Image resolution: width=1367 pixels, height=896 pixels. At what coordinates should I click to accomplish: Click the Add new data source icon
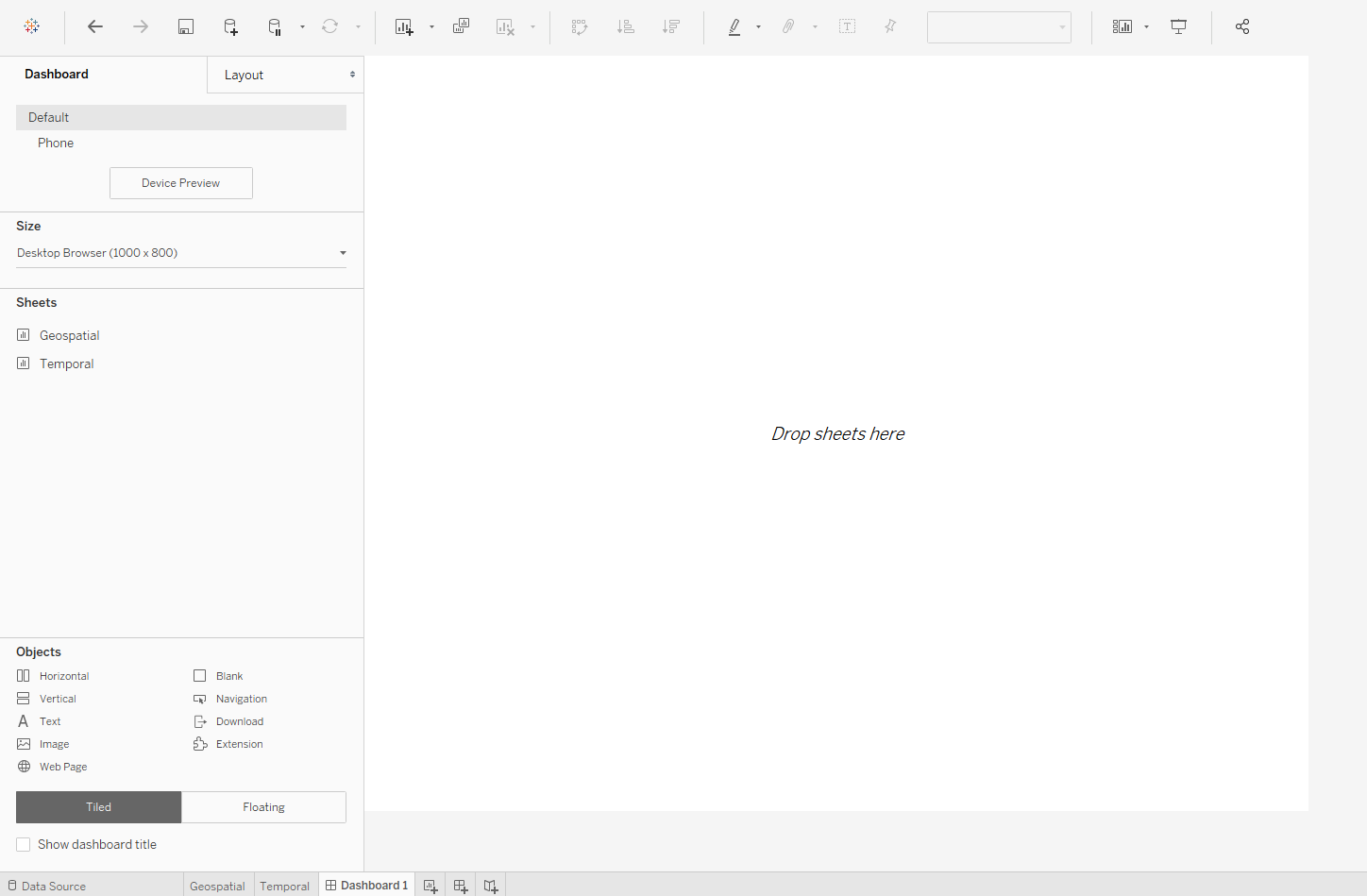[230, 26]
